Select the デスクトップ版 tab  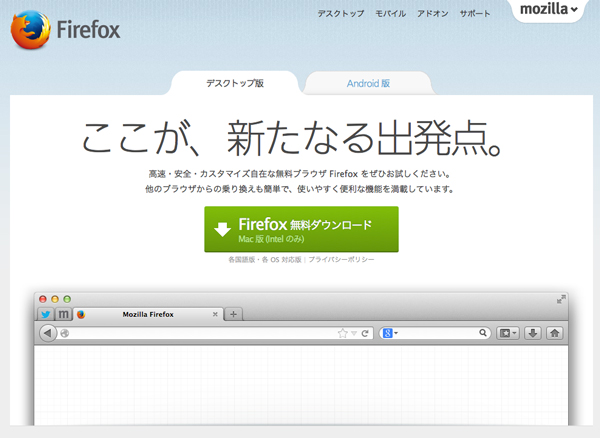tap(234, 84)
